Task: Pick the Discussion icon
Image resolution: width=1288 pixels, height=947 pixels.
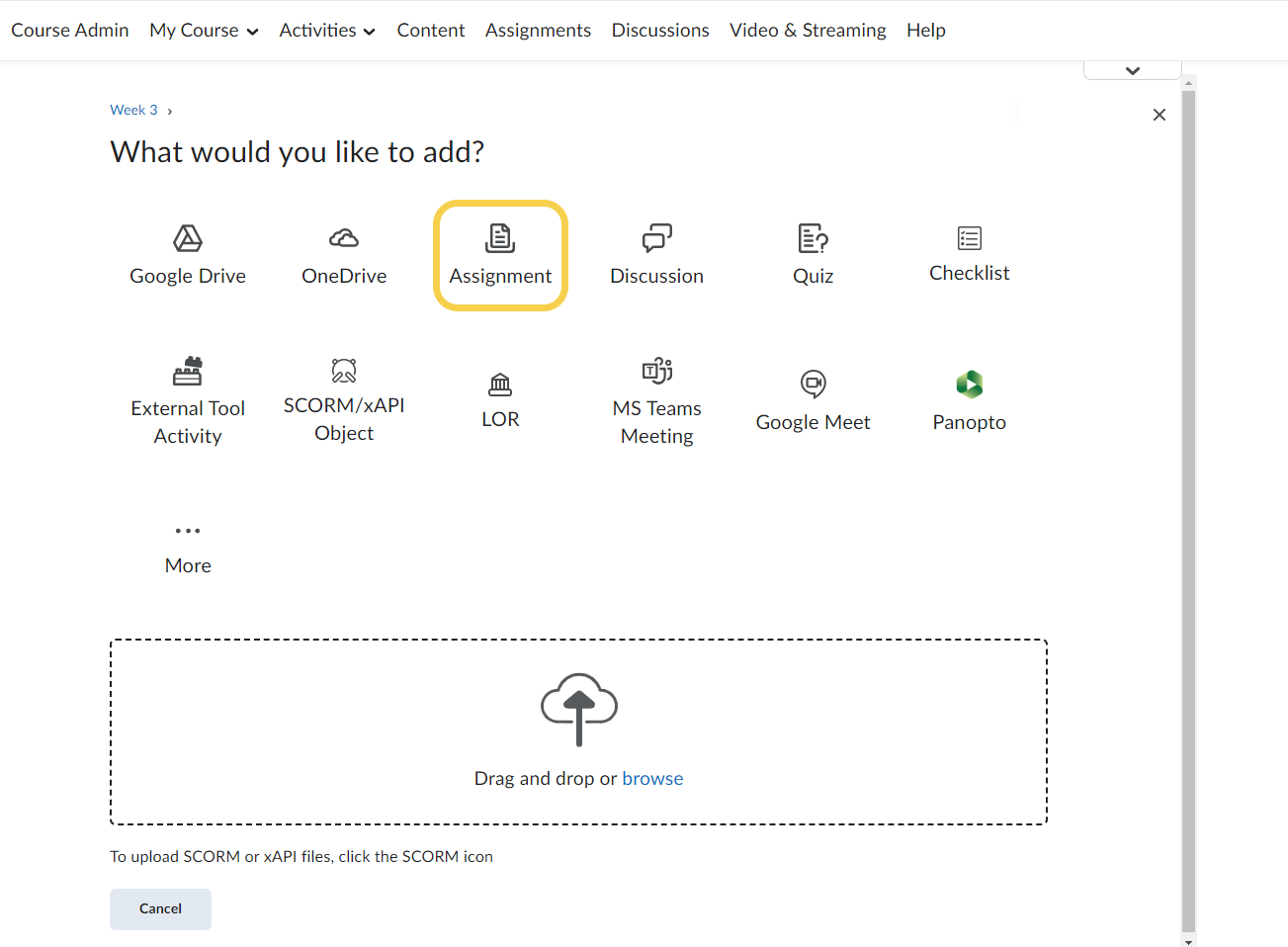Action: tap(656, 239)
